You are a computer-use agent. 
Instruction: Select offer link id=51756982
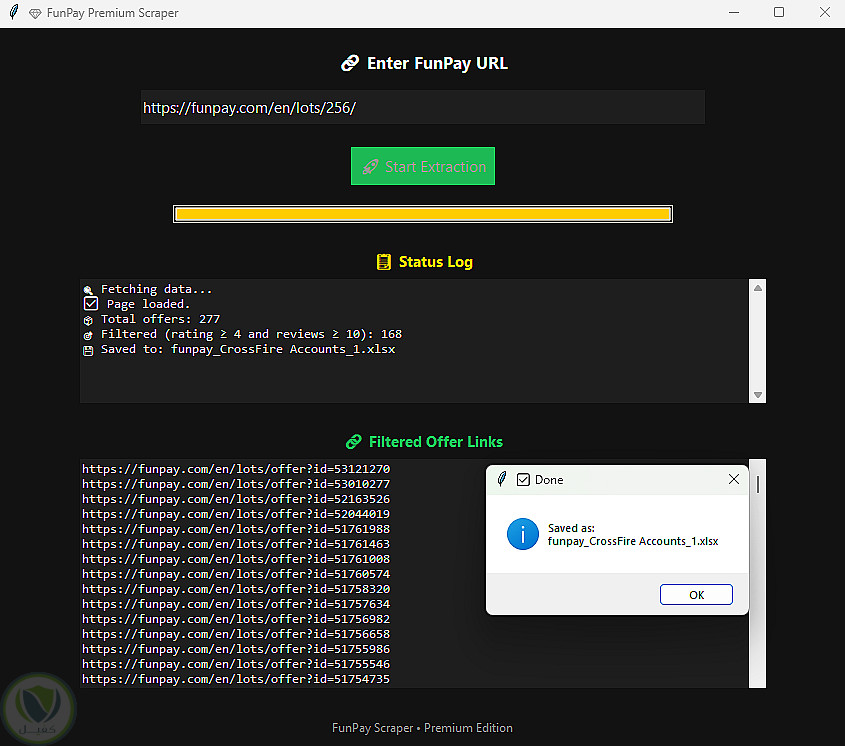(236, 619)
